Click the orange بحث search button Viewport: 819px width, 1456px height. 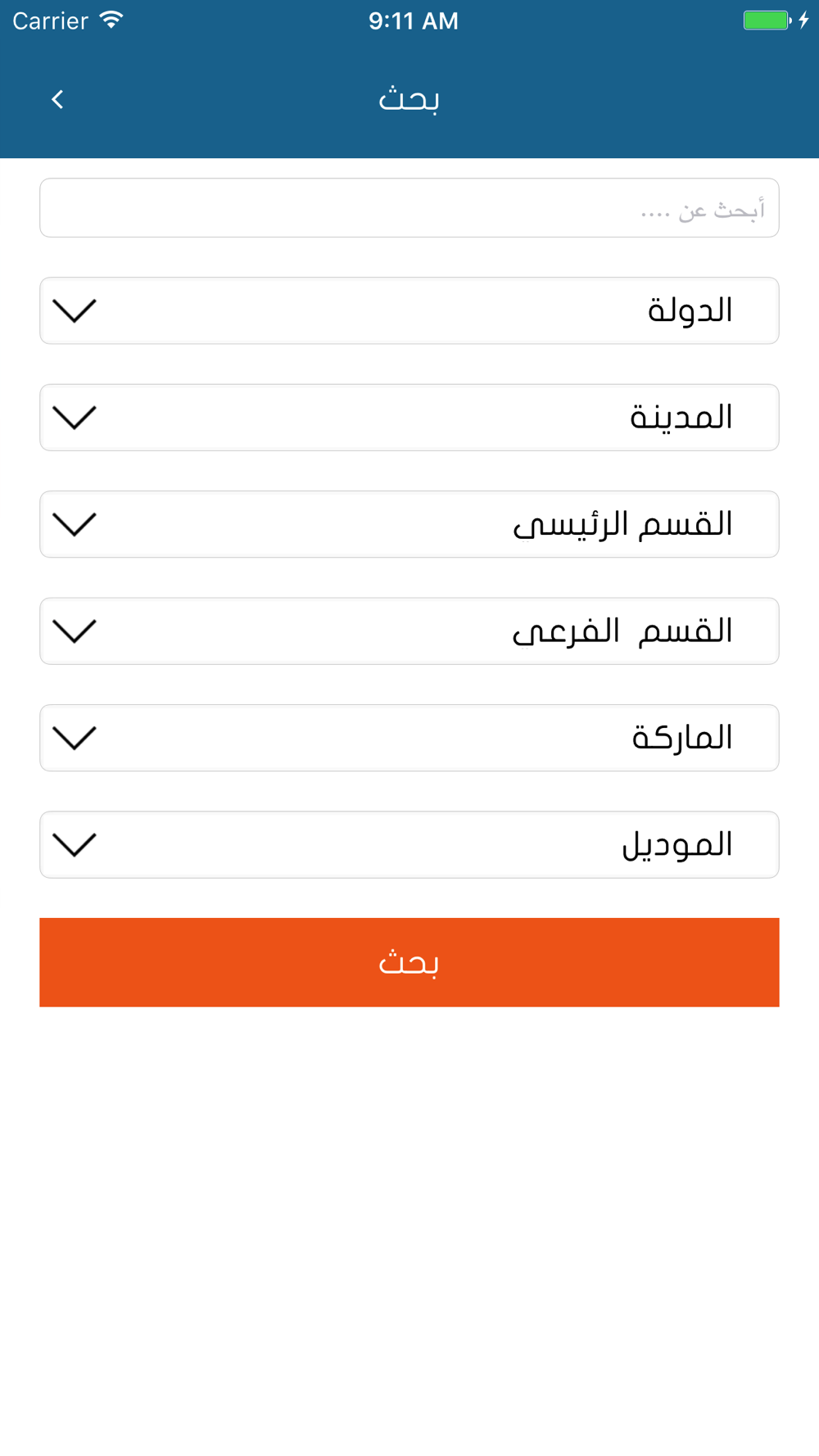409,962
